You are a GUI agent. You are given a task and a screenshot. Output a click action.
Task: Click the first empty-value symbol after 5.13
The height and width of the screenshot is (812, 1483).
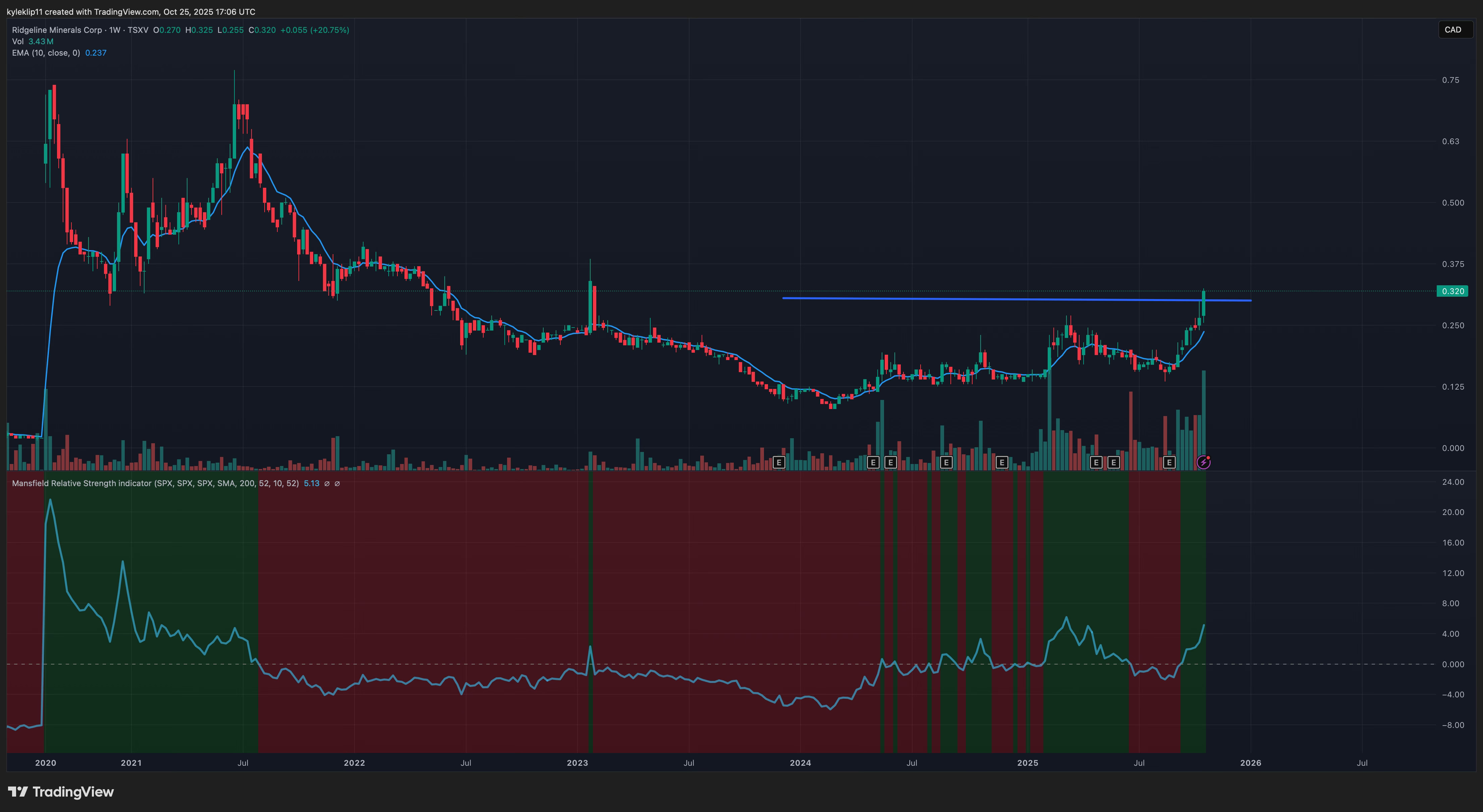pyautogui.click(x=327, y=483)
